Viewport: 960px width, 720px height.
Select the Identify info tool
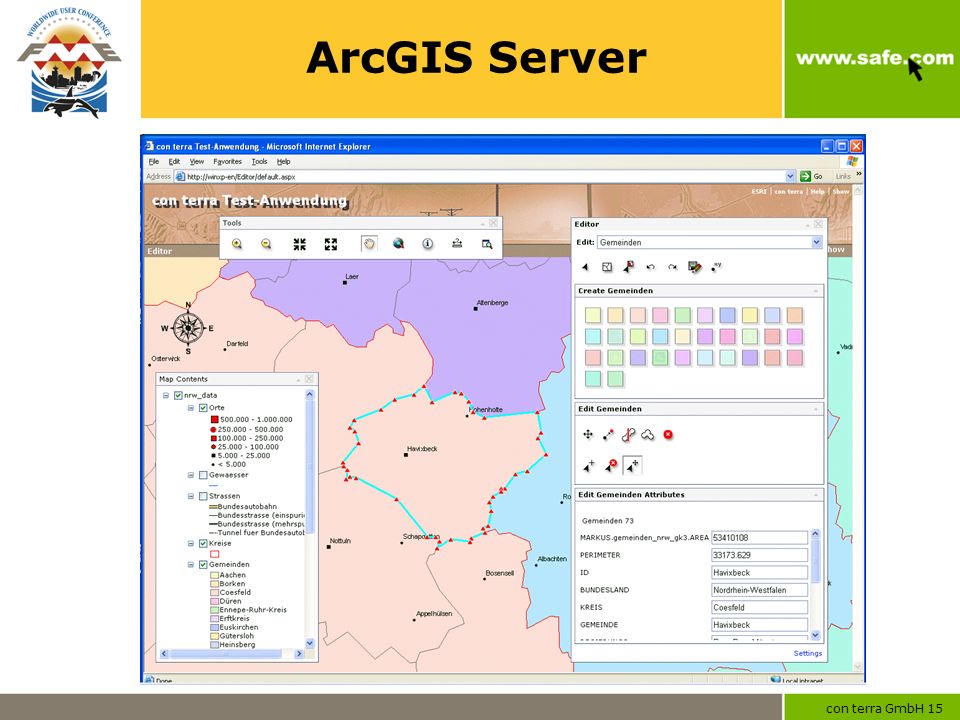coord(427,244)
